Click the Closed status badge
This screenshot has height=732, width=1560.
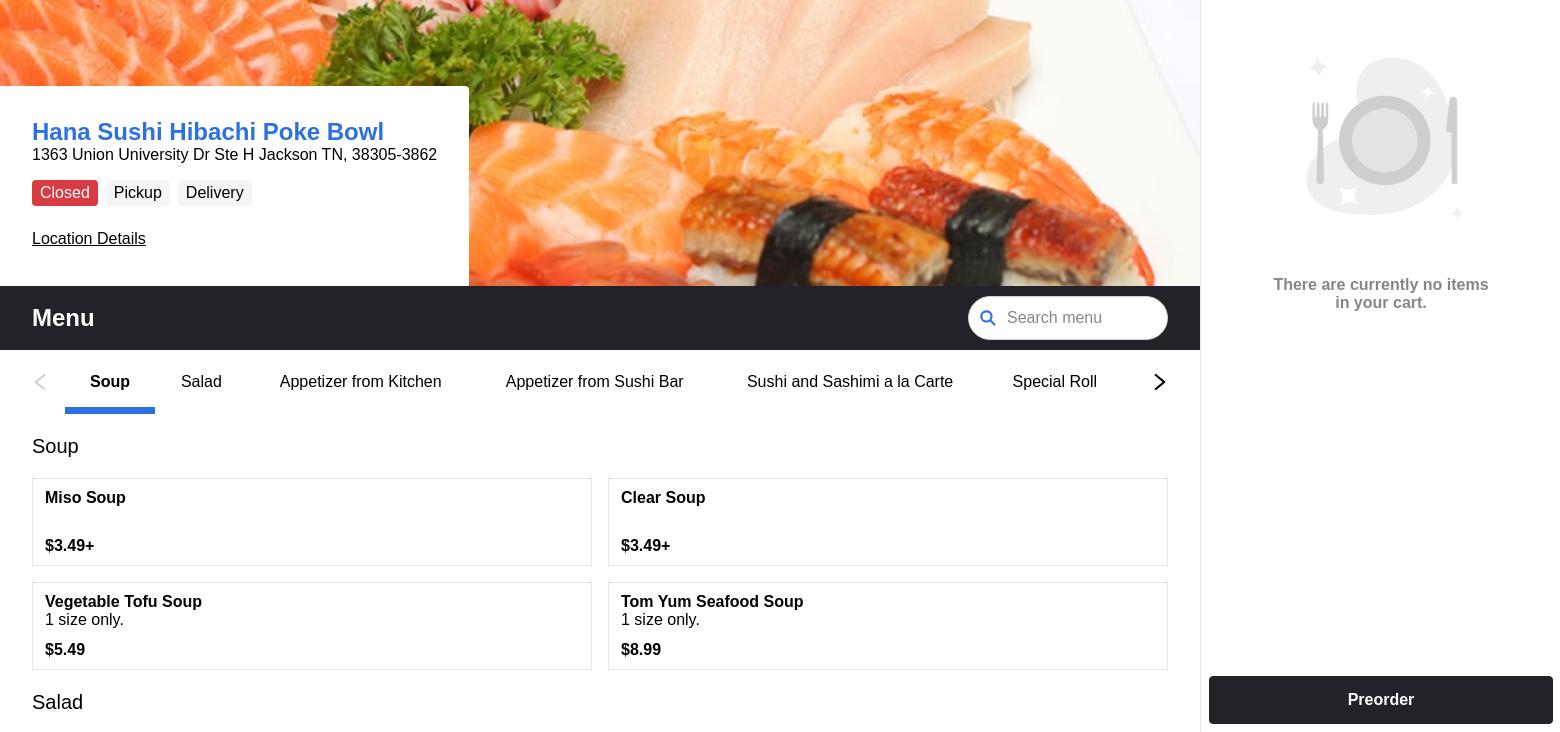65,193
